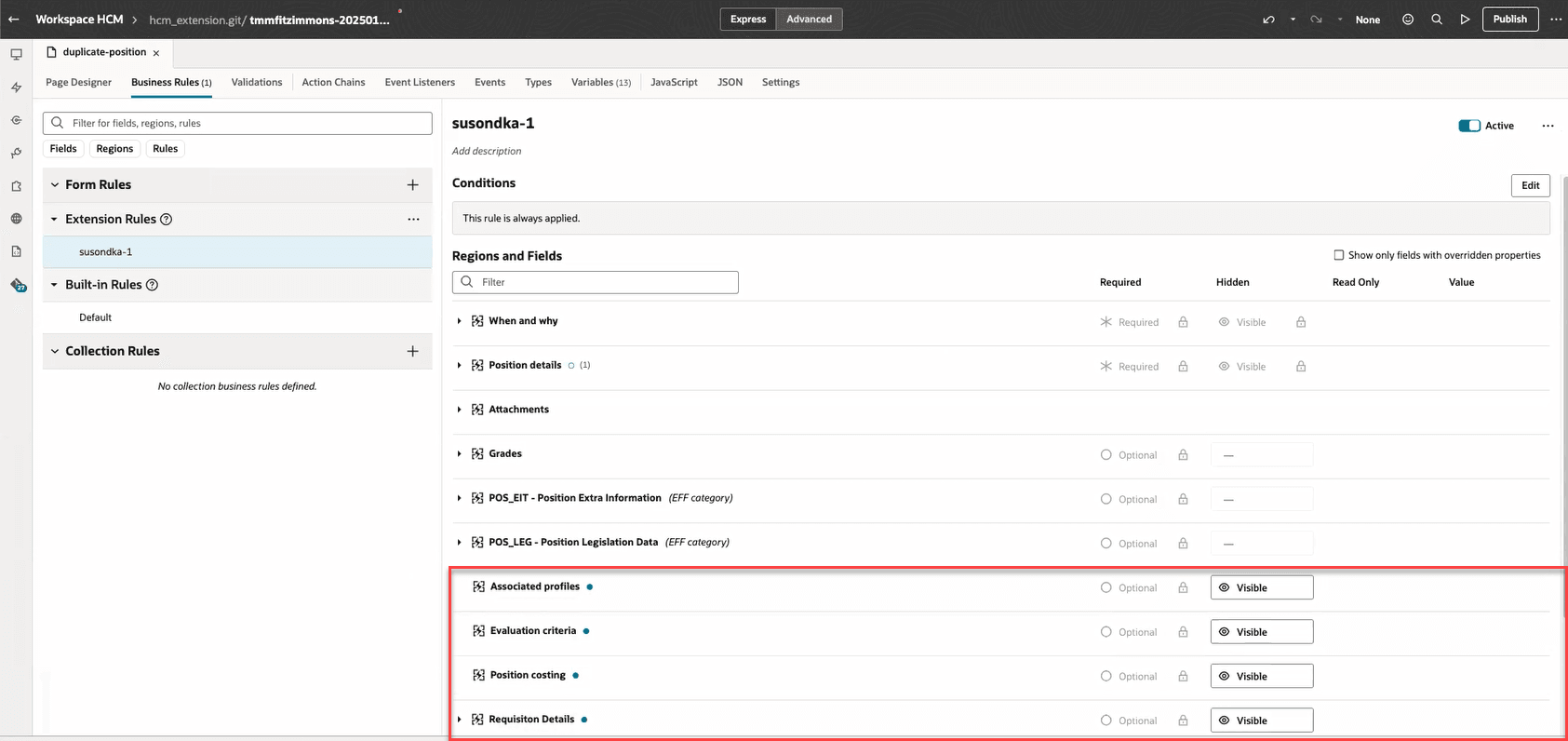Open the header three-dot overflow menu
The image size is (1568, 741).
point(1556,20)
